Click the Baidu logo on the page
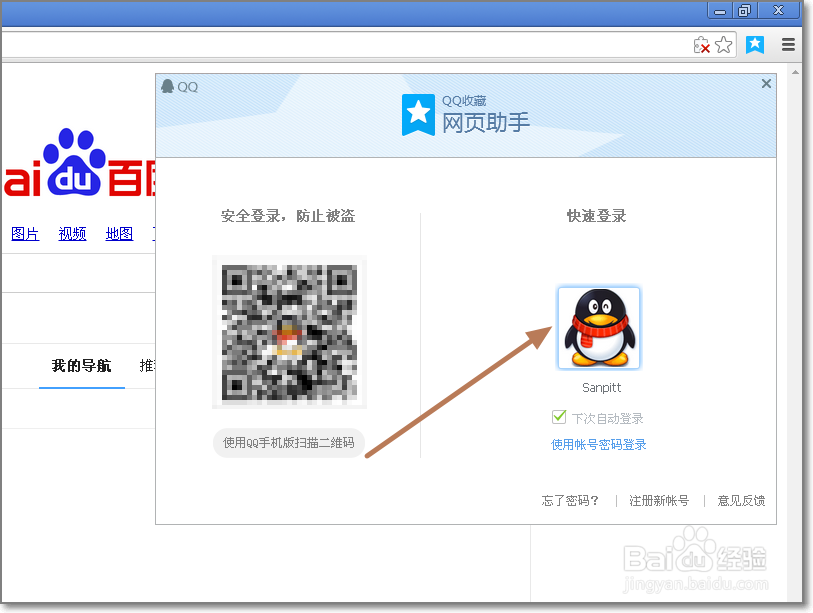Viewport: 813px width, 613px height. tap(79, 163)
